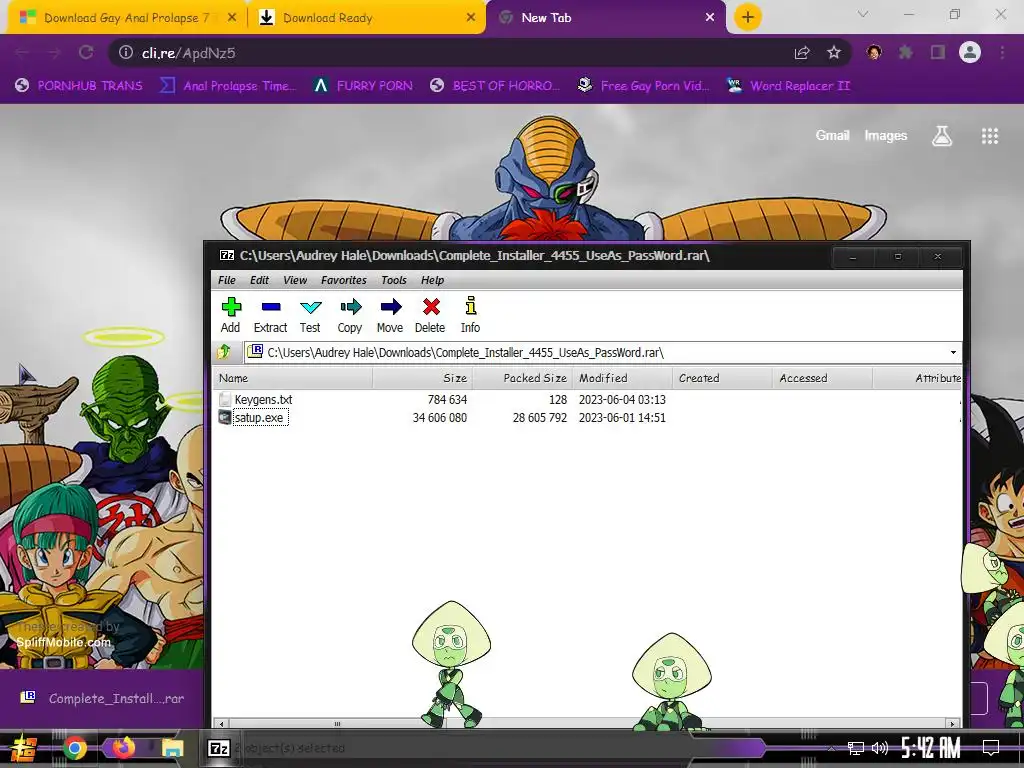Image resolution: width=1024 pixels, height=768 pixels.
Task: Click the 7-Zip taskbar button
Action: click(219, 748)
